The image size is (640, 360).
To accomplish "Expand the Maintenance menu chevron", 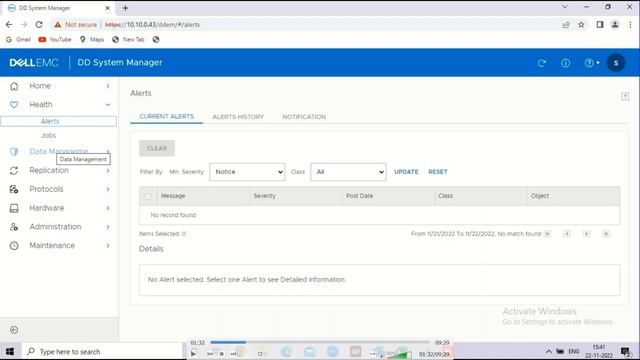I will coord(108,246).
